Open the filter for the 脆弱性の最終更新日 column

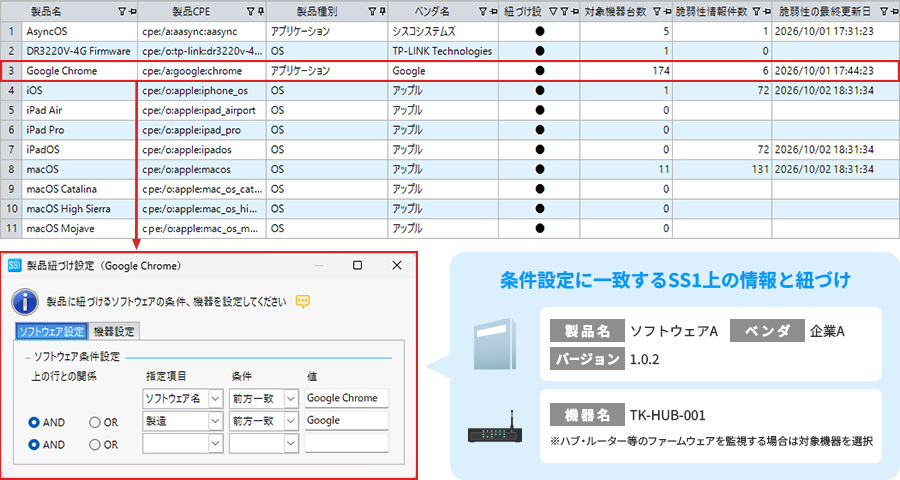tap(884, 11)
